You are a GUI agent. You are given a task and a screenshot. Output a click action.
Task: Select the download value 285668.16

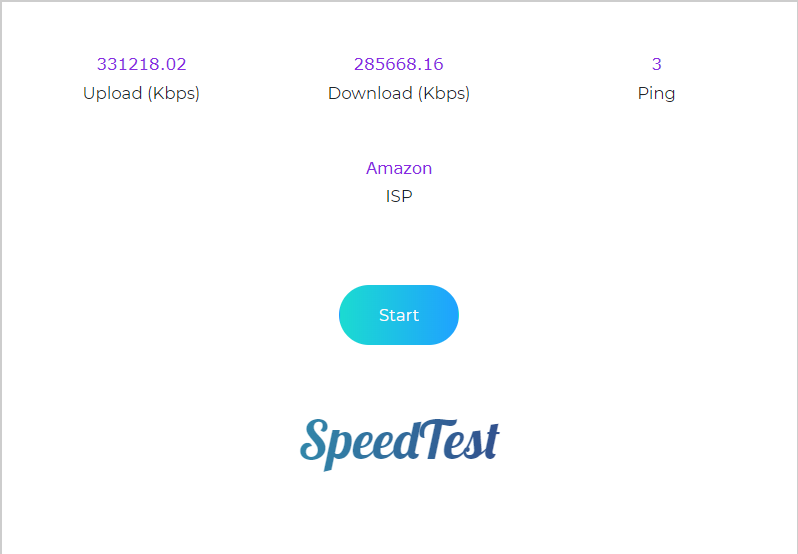398,64
